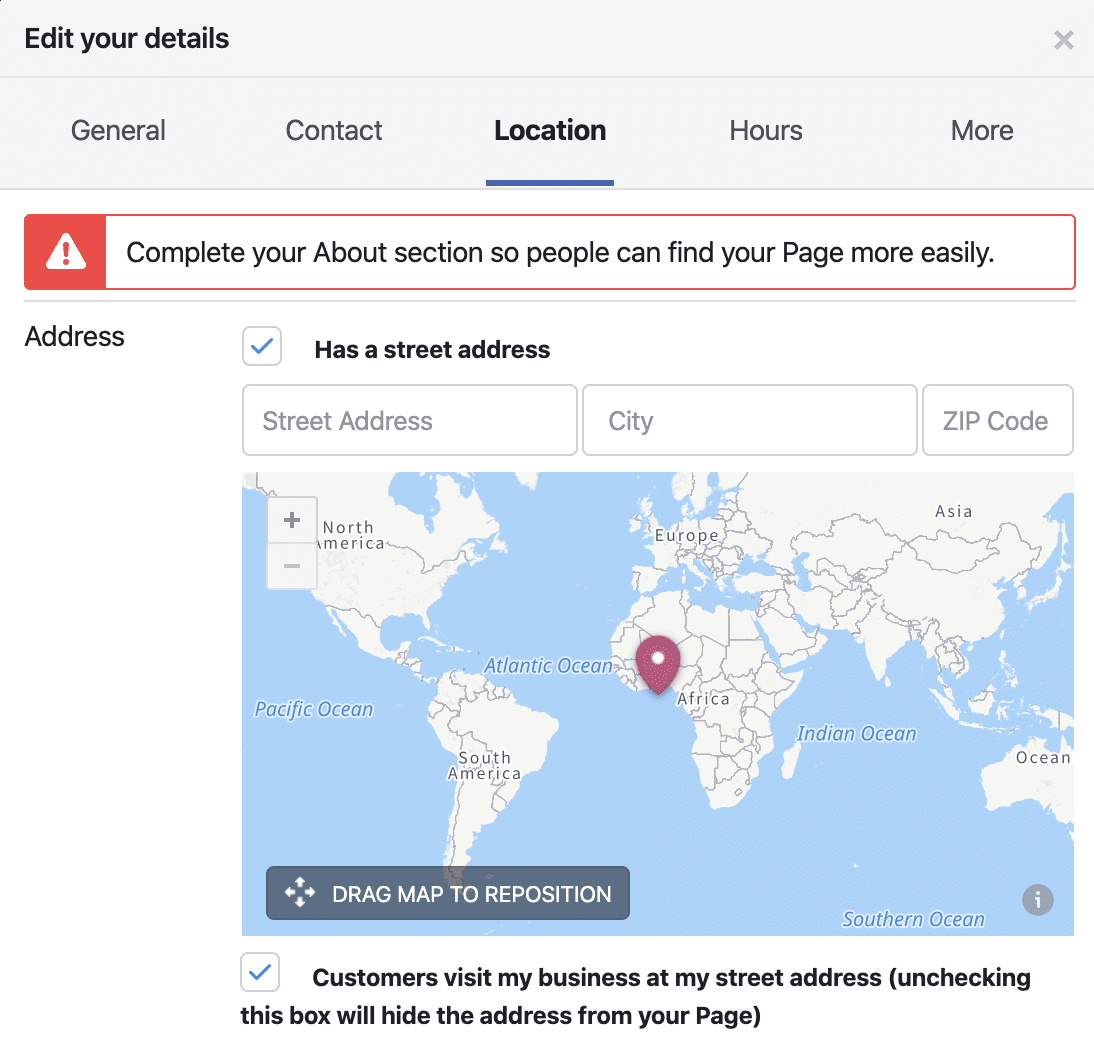Click the red warning alert icon

[x=66, y=252]
